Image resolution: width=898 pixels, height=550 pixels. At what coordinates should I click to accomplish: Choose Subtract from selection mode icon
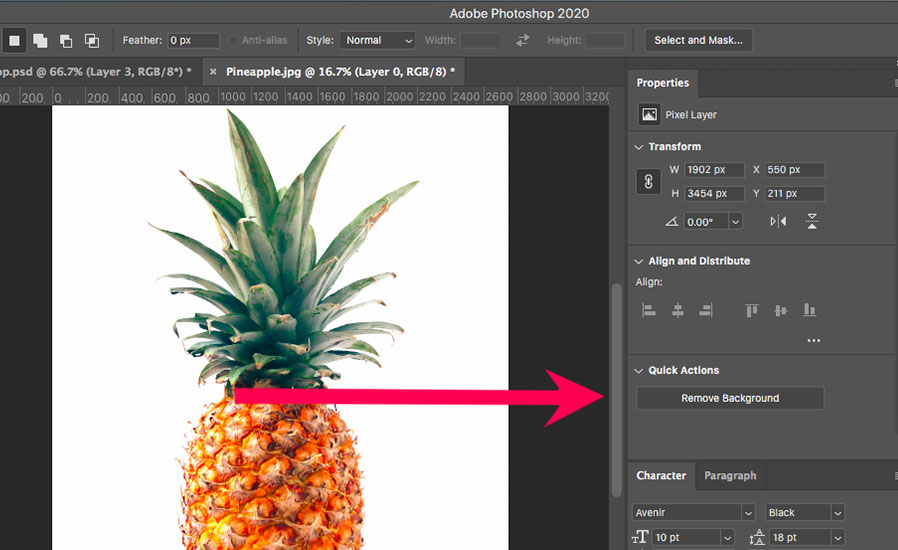coord(66,41)
